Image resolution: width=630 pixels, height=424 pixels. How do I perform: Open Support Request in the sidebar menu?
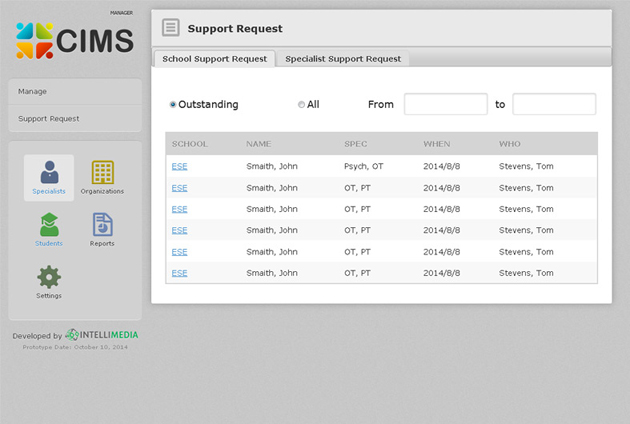(x=75, y=118)
